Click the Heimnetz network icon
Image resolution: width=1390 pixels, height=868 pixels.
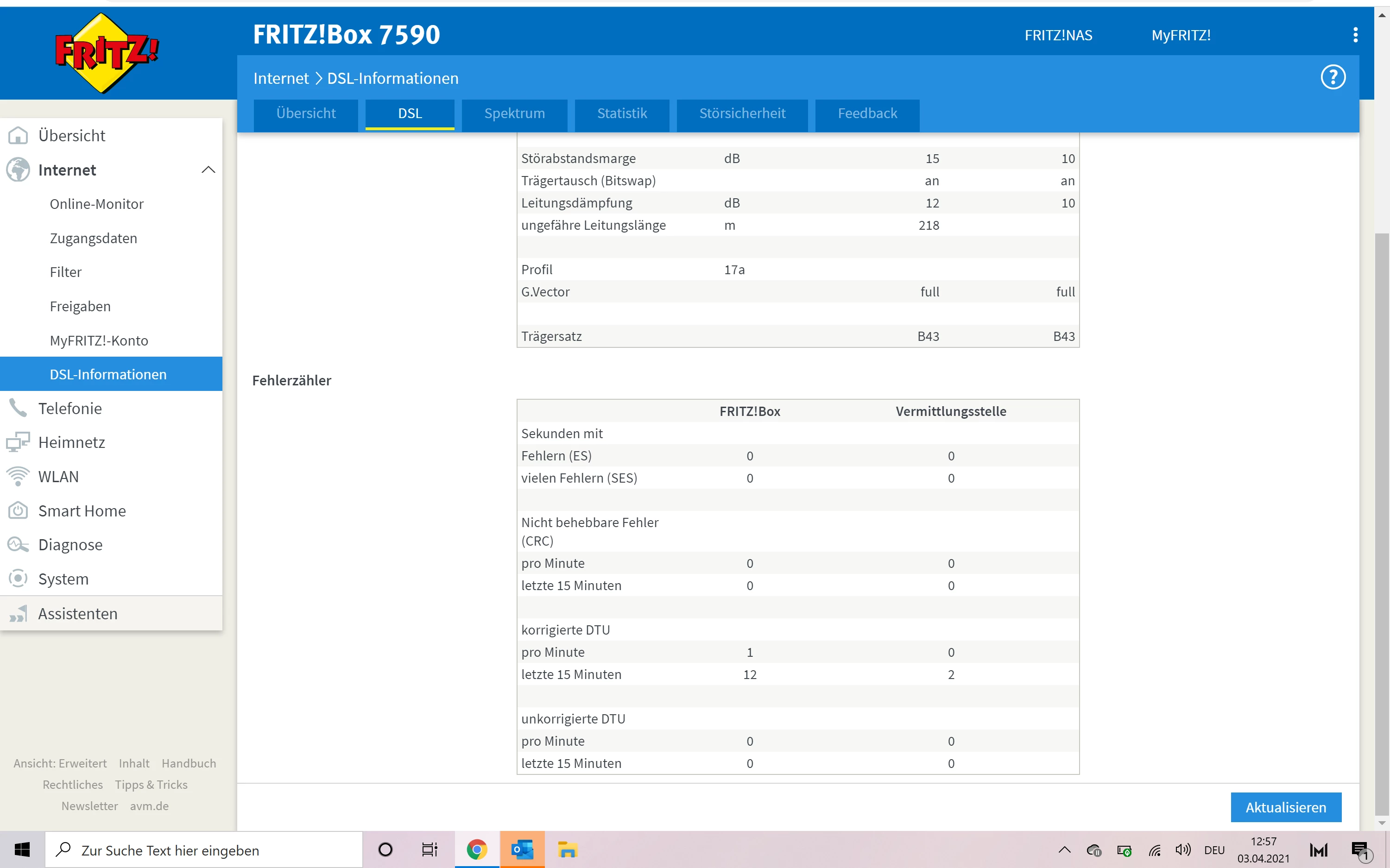[x=18, y=442]
